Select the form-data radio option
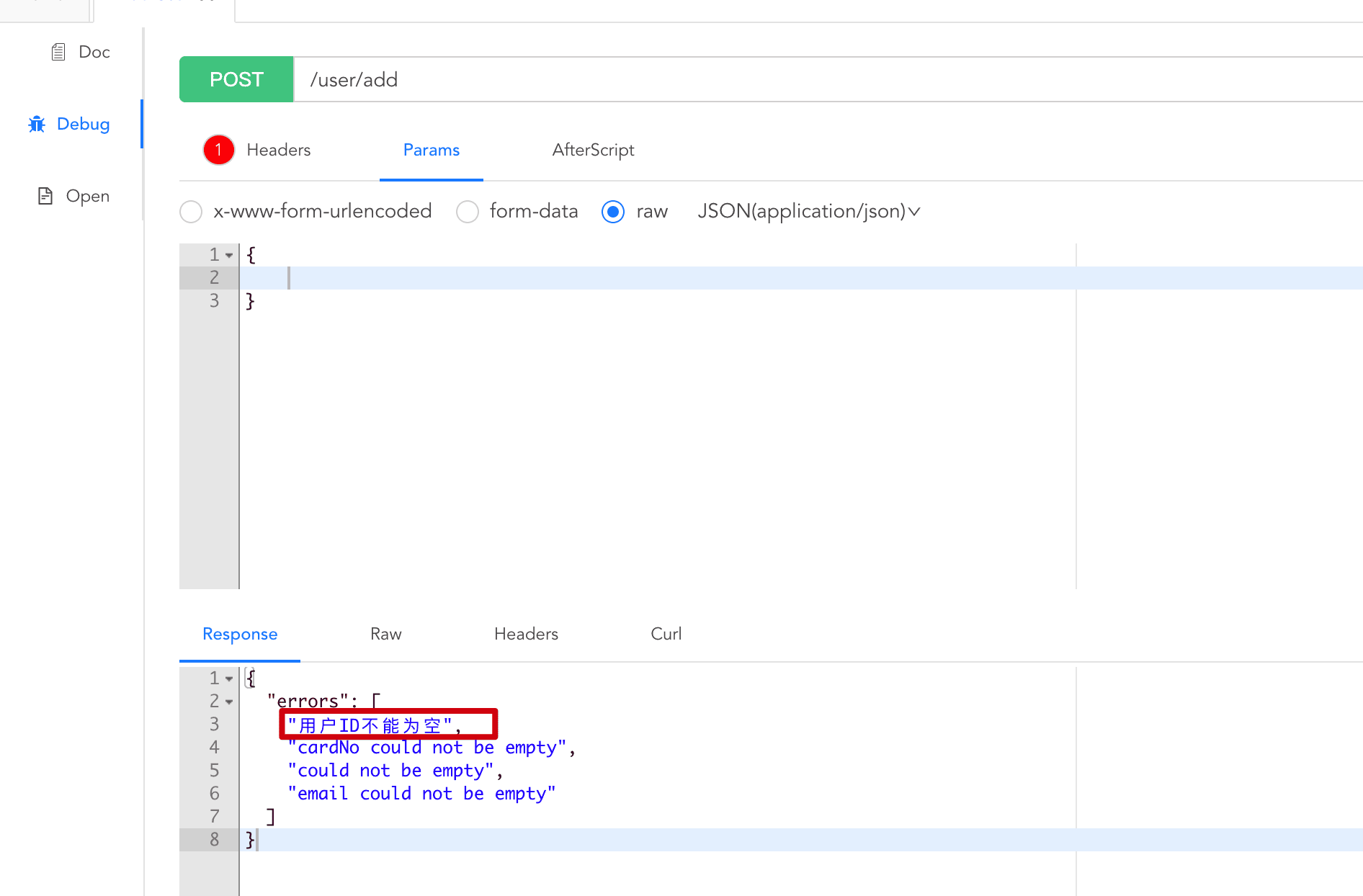This screenshot has width=1363, height=896. click(x=468, y=212)
